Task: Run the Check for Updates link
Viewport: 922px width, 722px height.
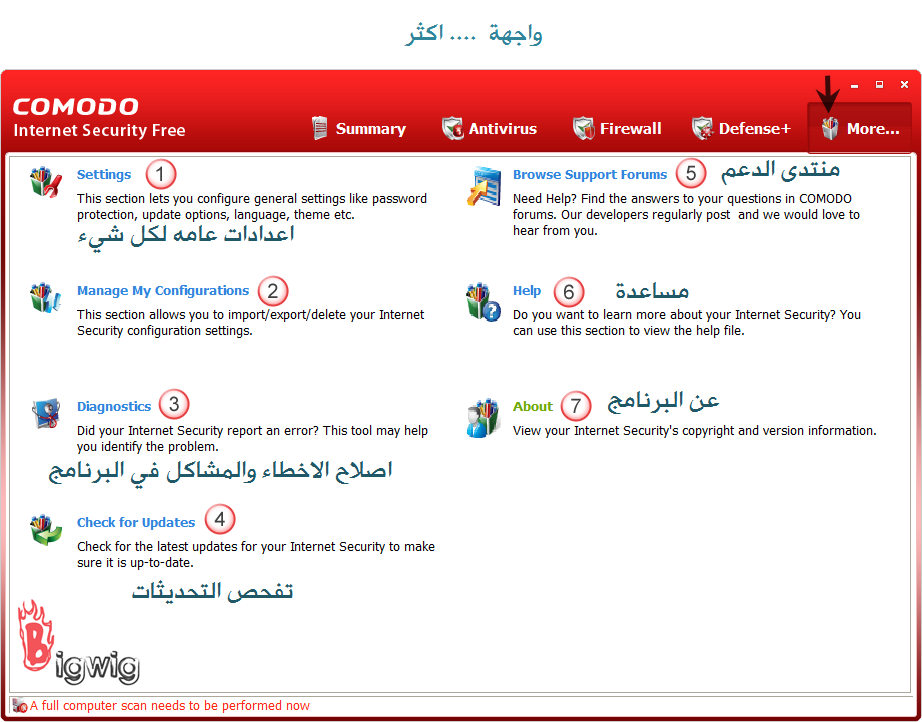Action: coord(136,522)
